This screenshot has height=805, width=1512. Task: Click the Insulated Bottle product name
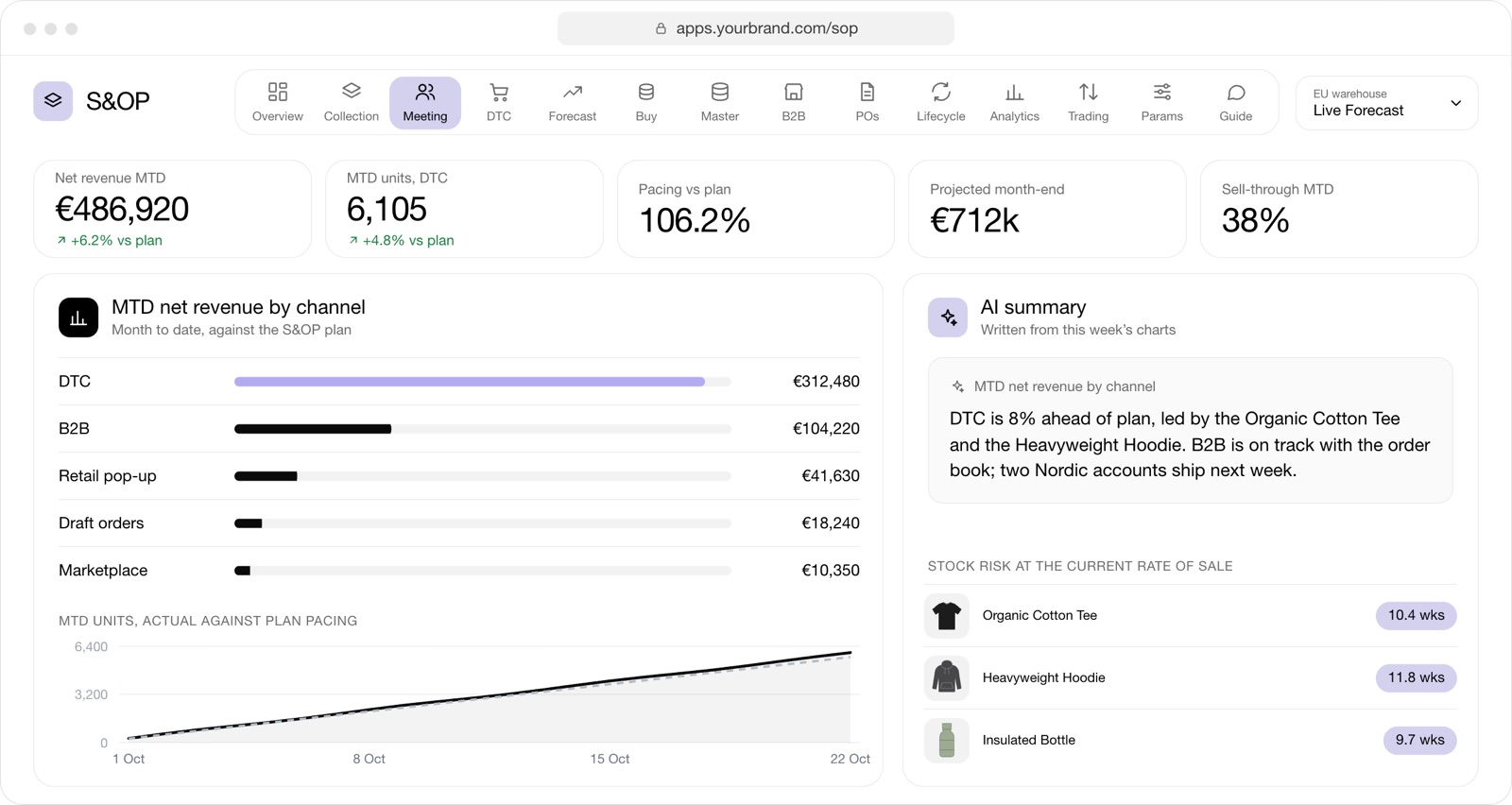pyautogui.click(x=1029, y=740)
